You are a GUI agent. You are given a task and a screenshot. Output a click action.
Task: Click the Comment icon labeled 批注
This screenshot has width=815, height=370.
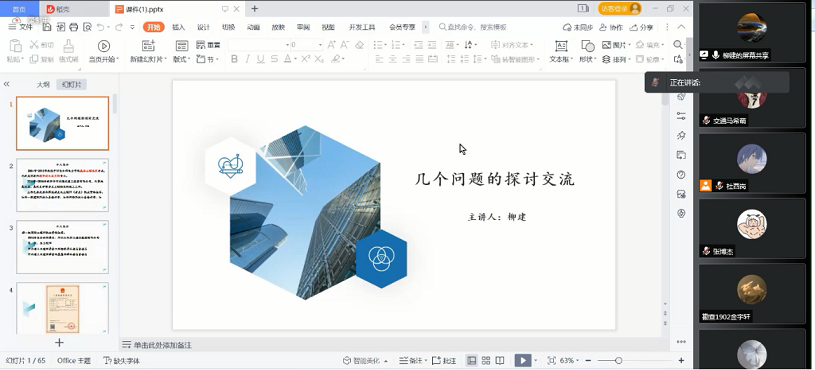pos(444,361)
